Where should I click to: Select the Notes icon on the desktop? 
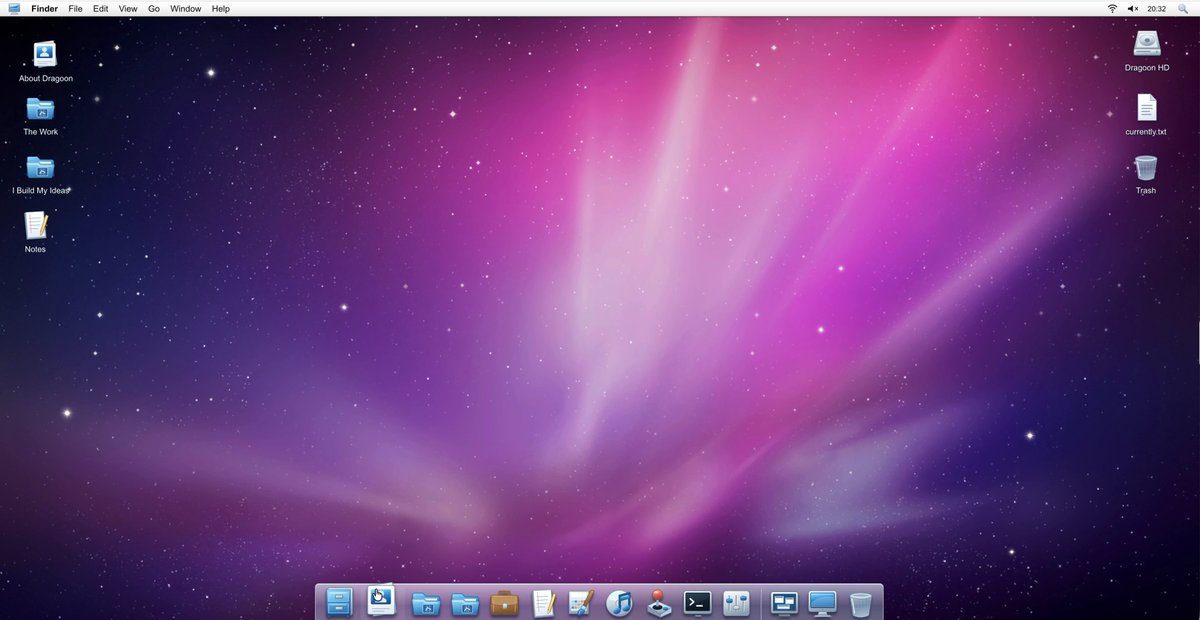pyautogui.click(x=36, y=231)
